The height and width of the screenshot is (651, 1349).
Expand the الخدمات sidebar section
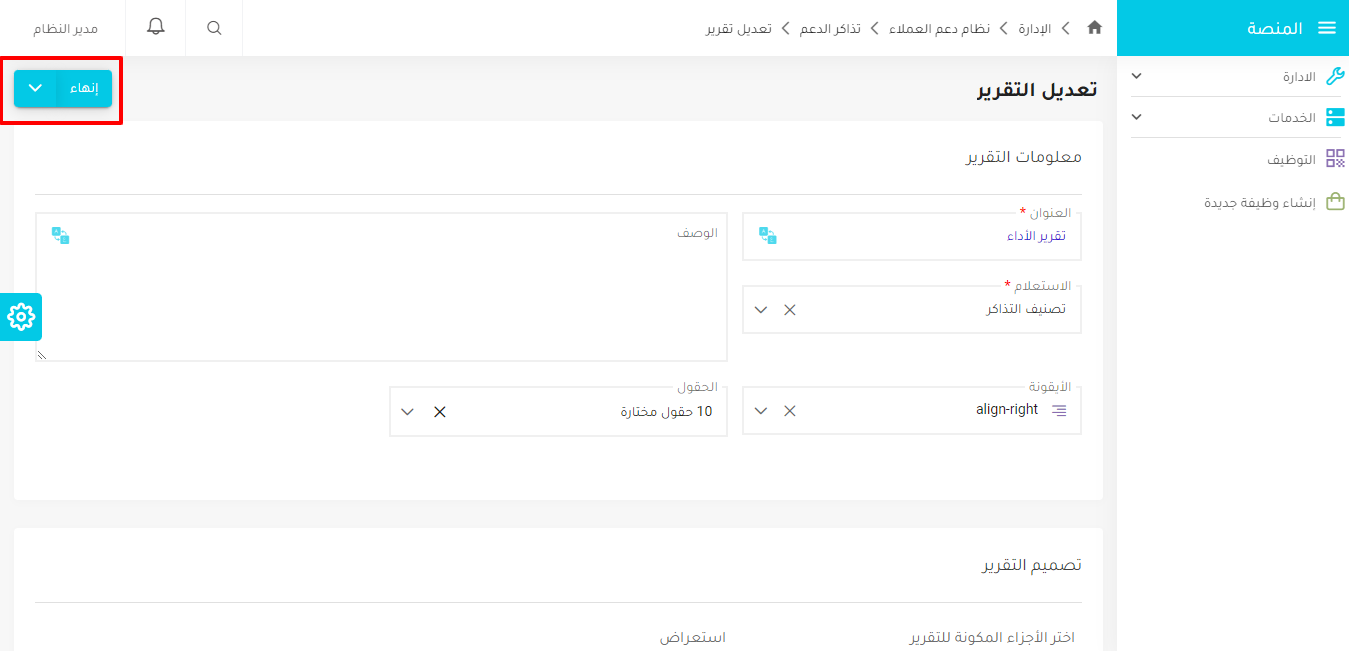(x=1136, y=116)
